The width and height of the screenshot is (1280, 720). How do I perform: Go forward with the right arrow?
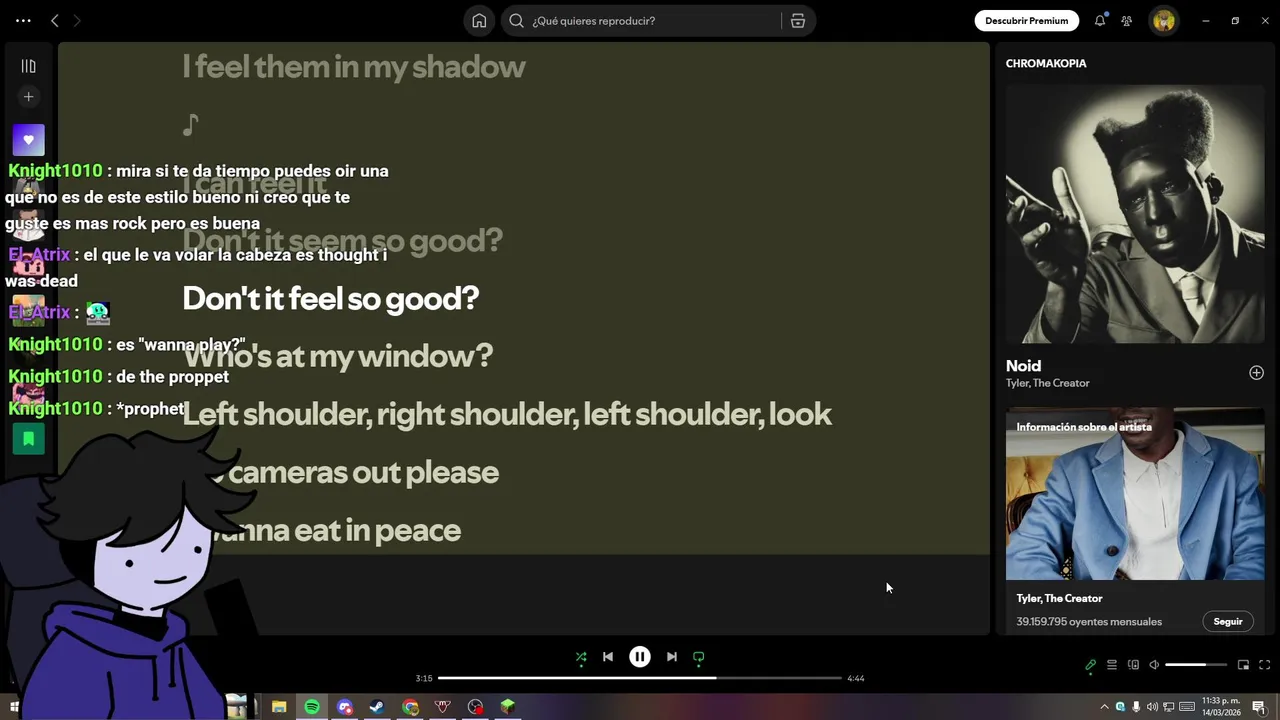(x=77, y=20)
